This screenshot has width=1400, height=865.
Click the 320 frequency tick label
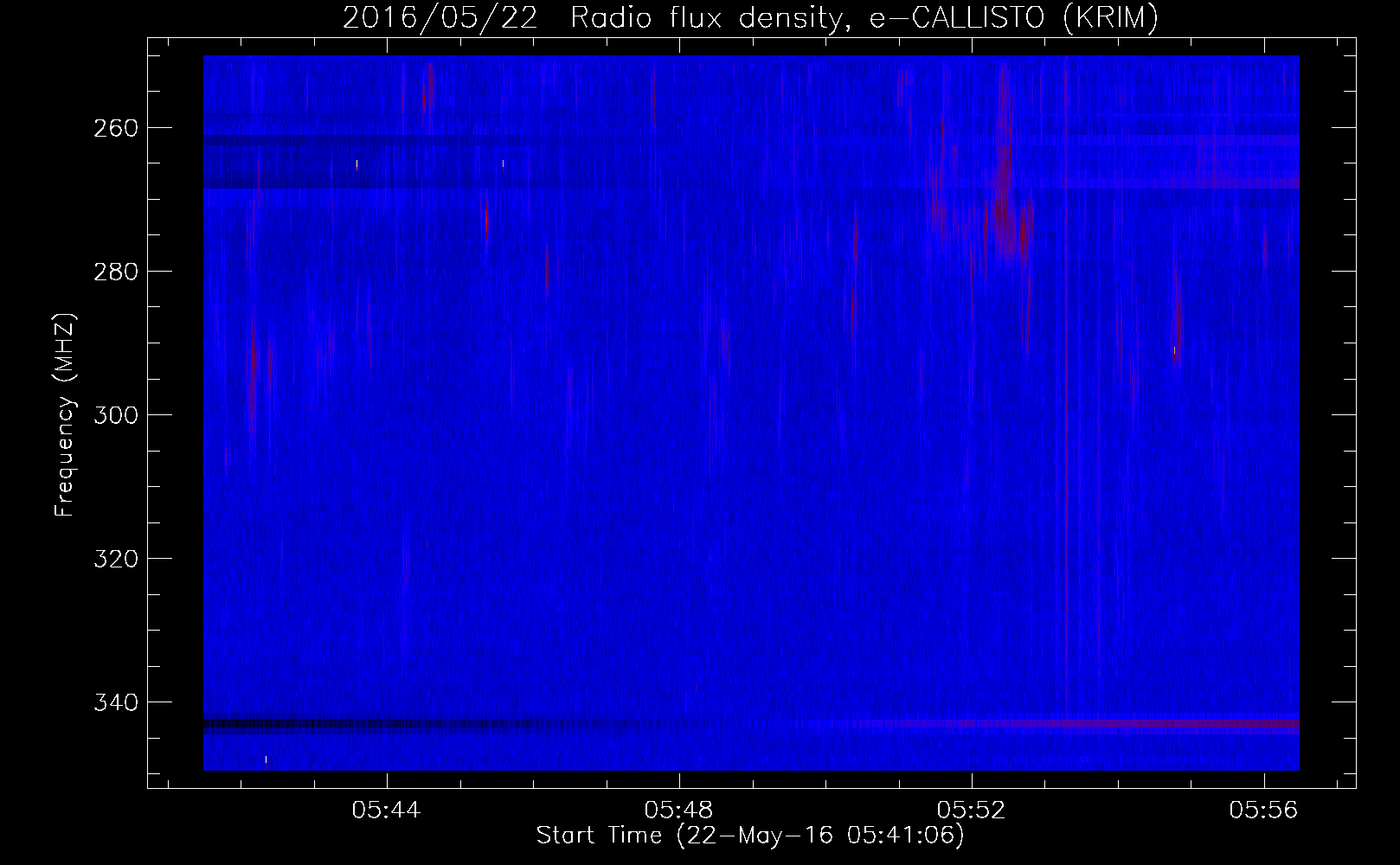(116, 558)
